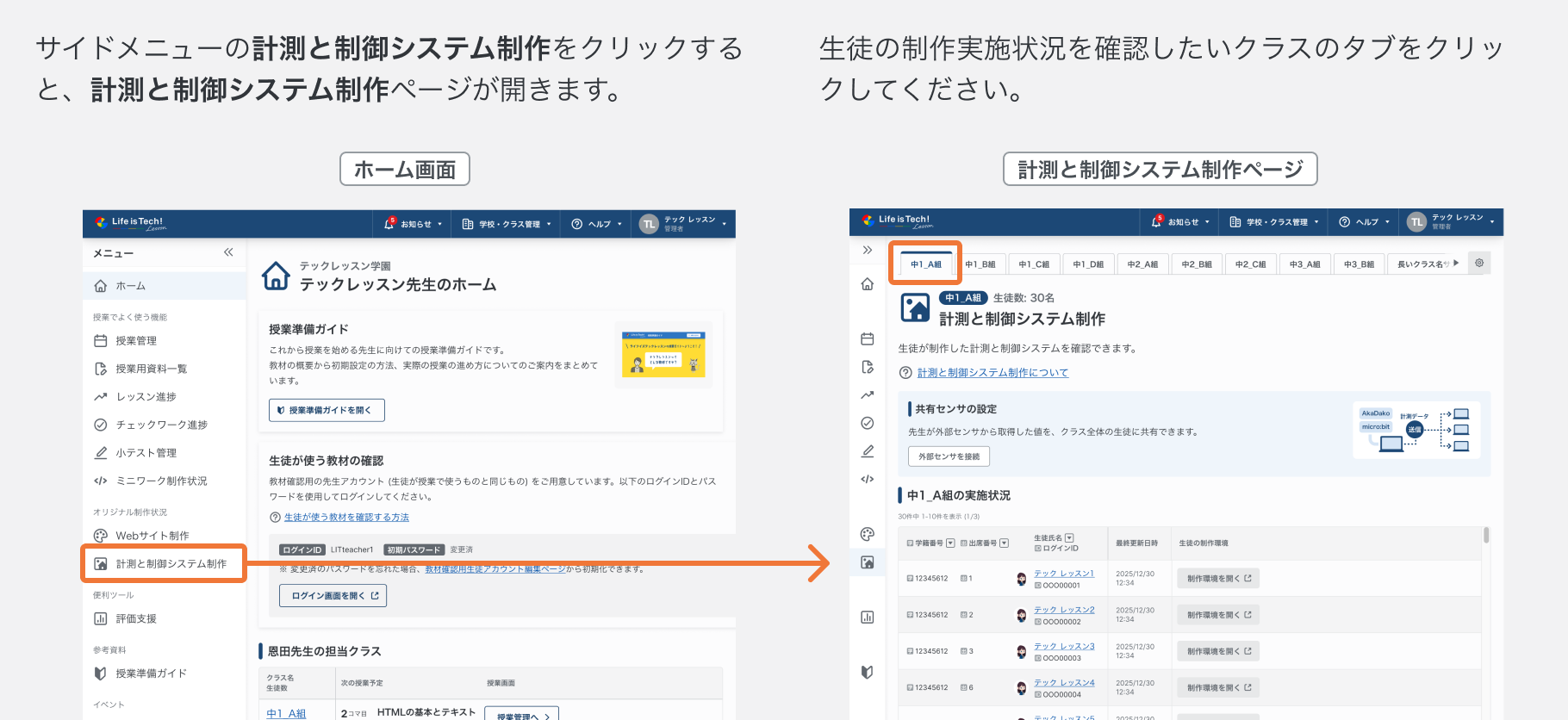Screen dimensions: 1568x720
Task: Click 授業準備ガイドを開く button
Action: point(327,411)
